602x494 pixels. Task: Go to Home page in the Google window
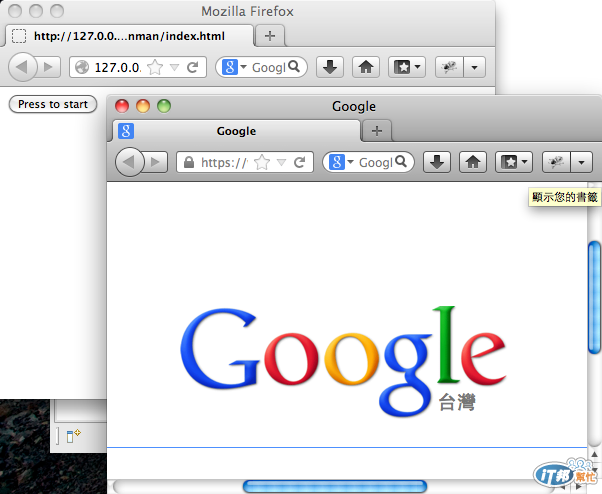pos(473,162)
